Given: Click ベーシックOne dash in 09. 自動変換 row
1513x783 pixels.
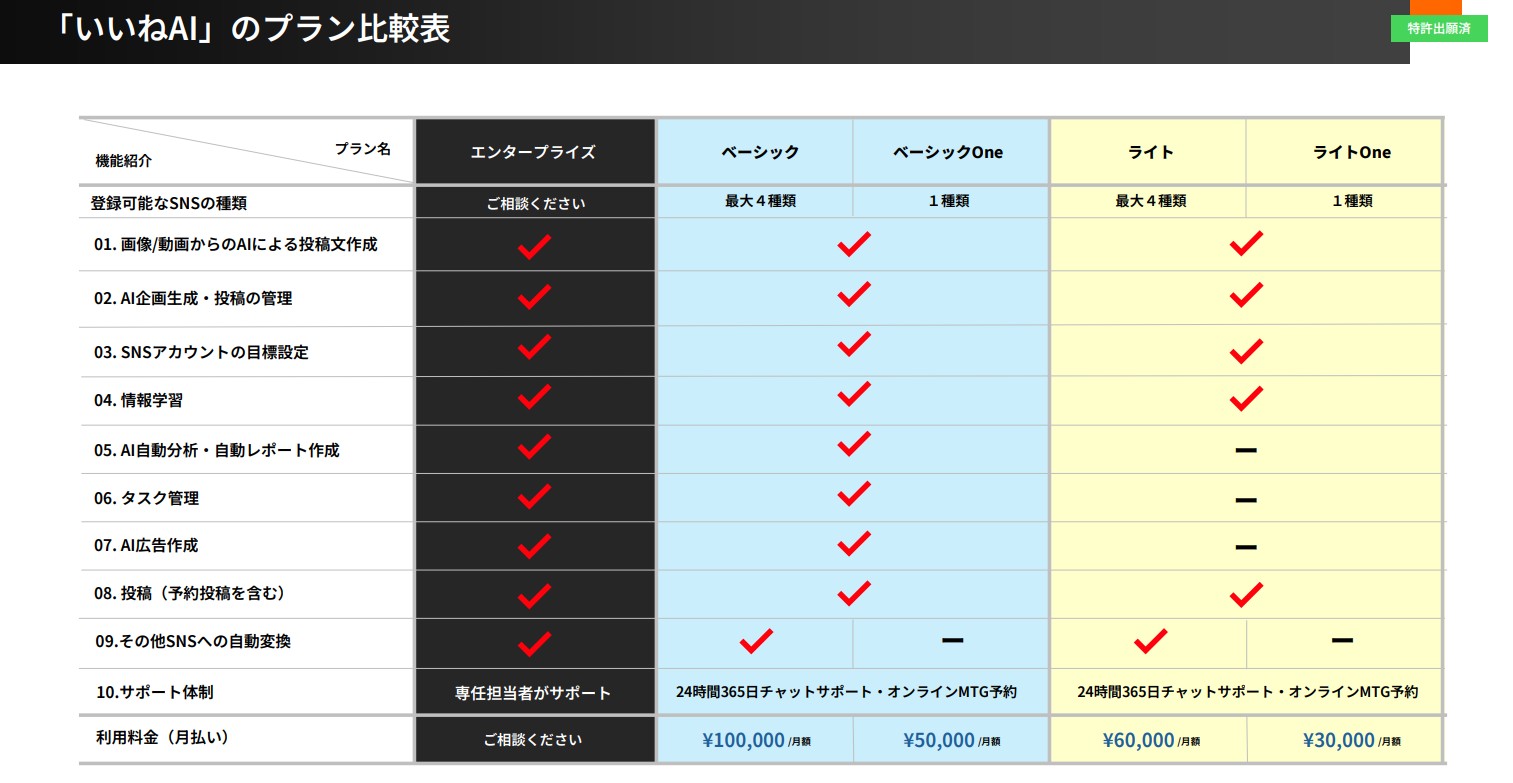Looking at the screenshot, I should coord(952,640).
